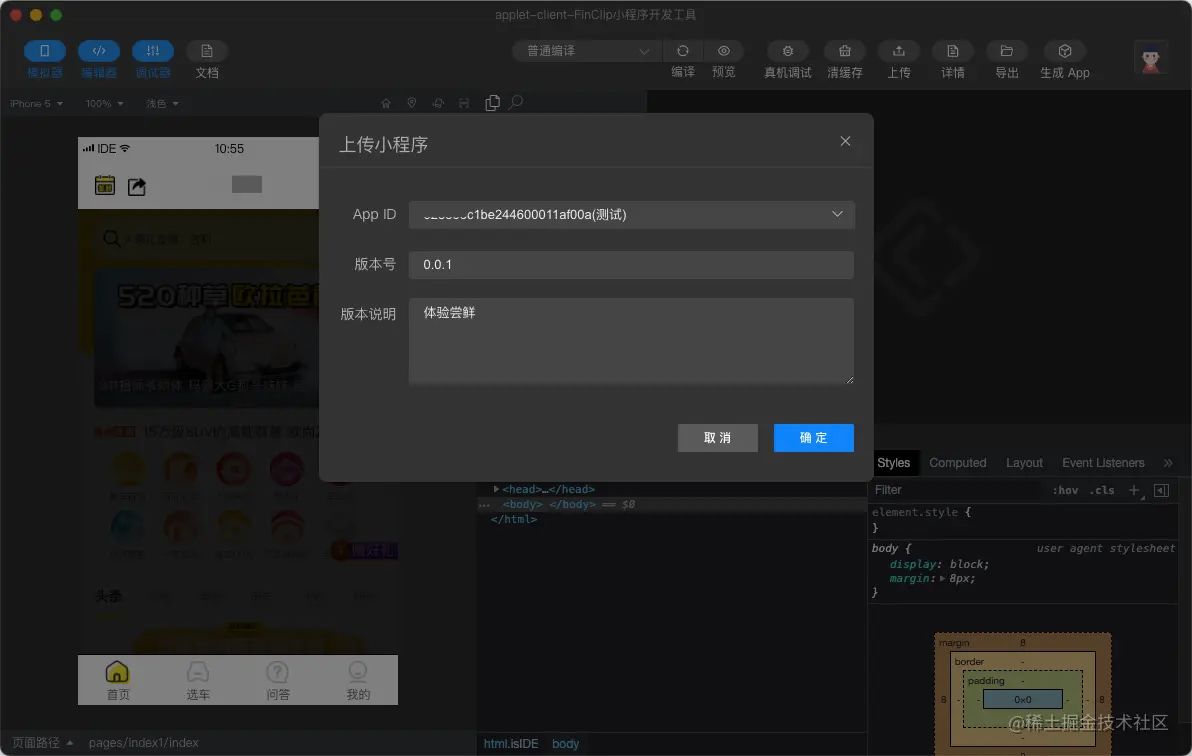Screen dimensions: 1192x756
Task: Click the version number (版本号) field
Action: 631,265
